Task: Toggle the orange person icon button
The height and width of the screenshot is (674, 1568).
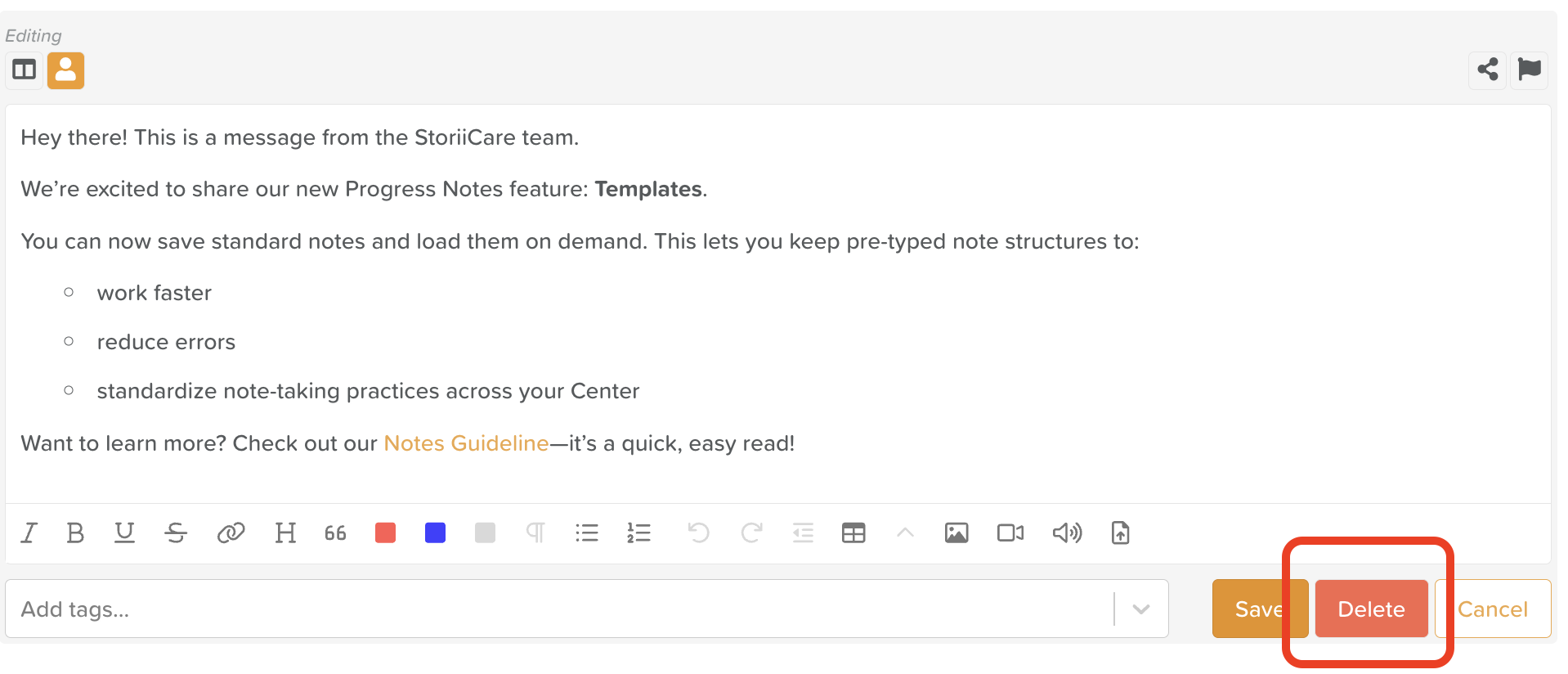Action: 65,70
